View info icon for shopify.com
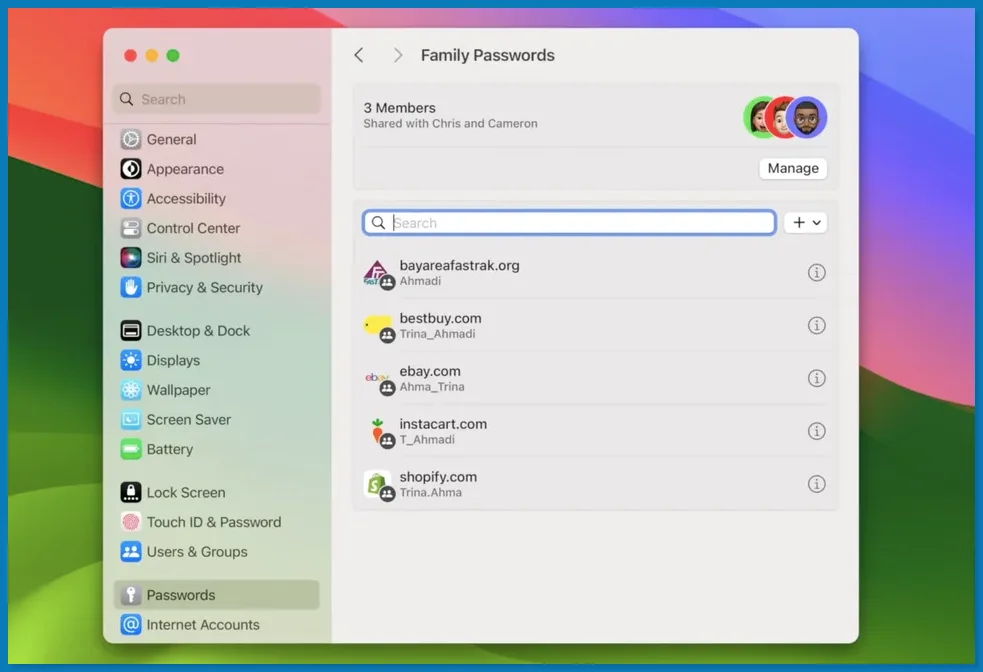The height and width of the screenshot is (672, 983). coord(816,484)
